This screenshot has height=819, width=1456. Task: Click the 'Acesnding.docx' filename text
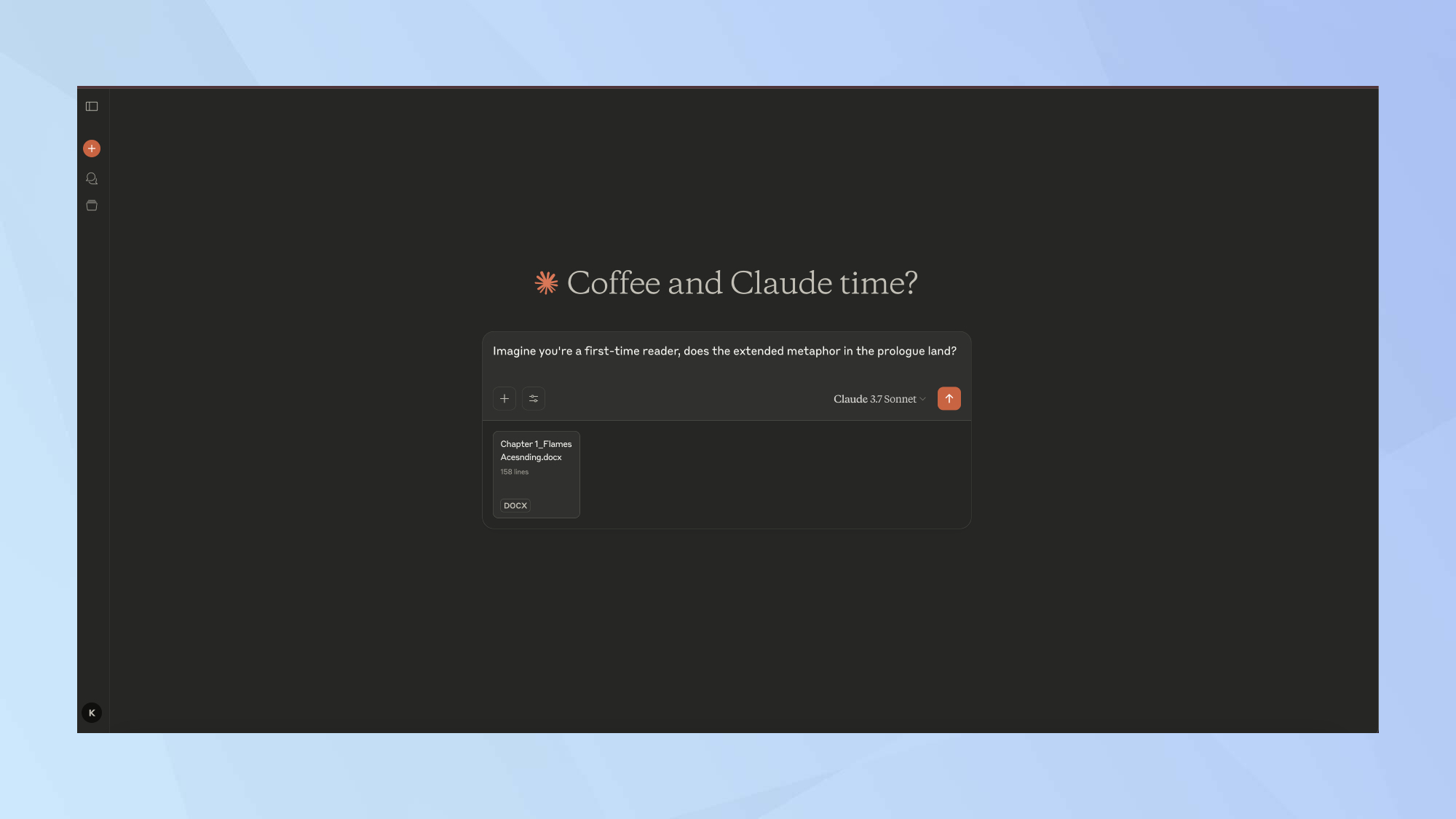[531, 457]
